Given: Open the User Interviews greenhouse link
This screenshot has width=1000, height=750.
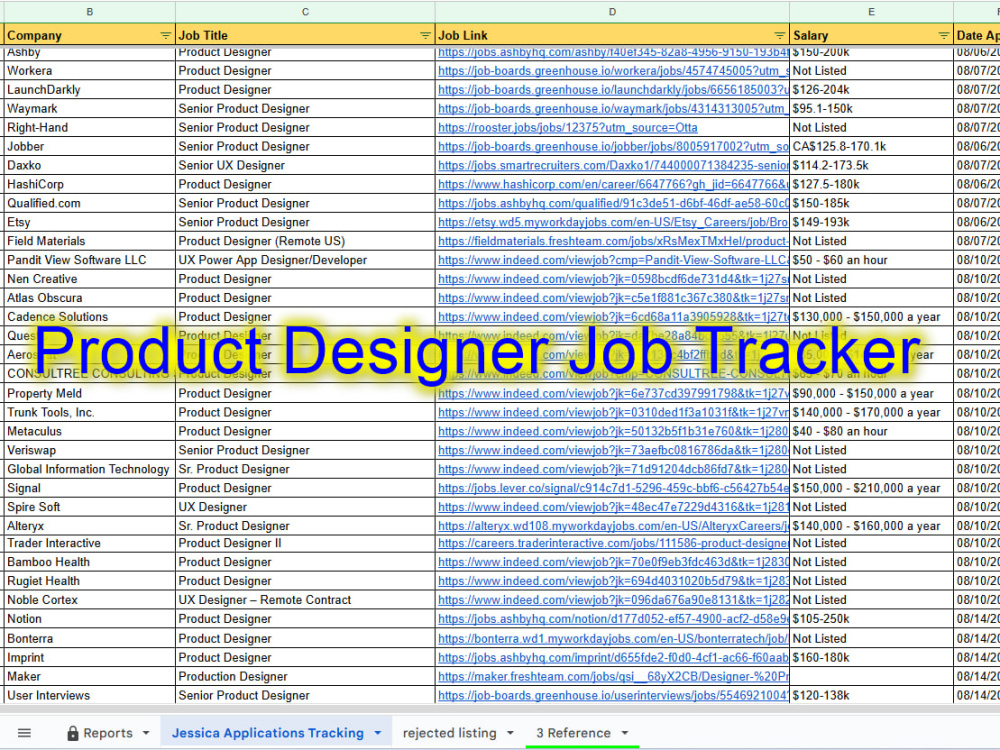Looking at the screenshot, I should (x=613, y=695).
